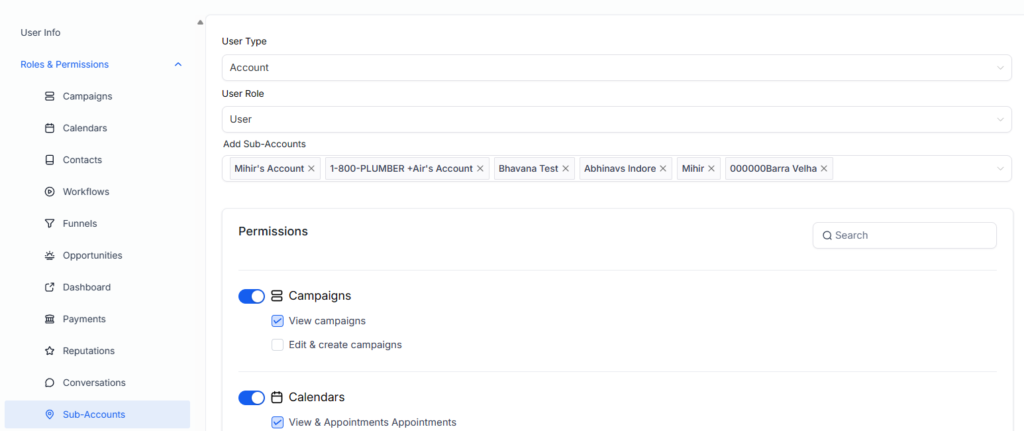1024x431 pixels.
Task: Click the Opportunities icon in sidebar
Action: pyautogui.click(x=50, y=256)
